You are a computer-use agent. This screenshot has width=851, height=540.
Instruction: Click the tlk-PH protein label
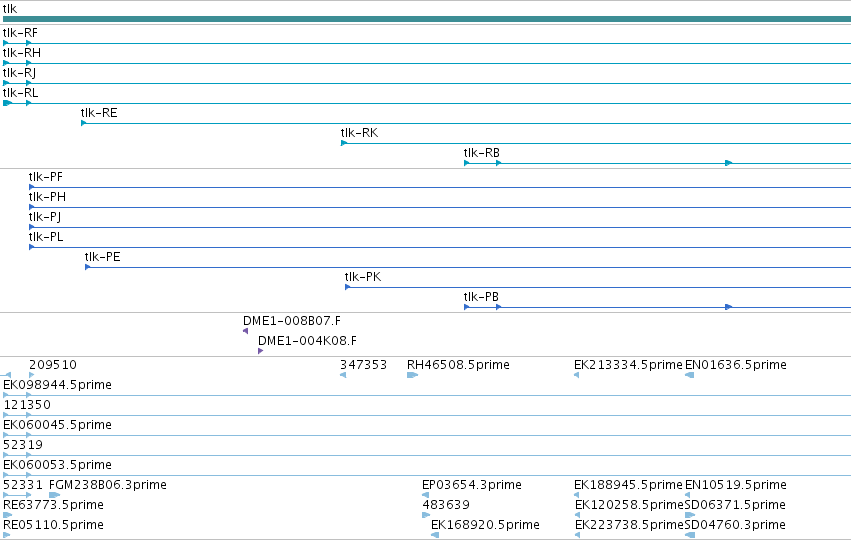coord(47,198)
